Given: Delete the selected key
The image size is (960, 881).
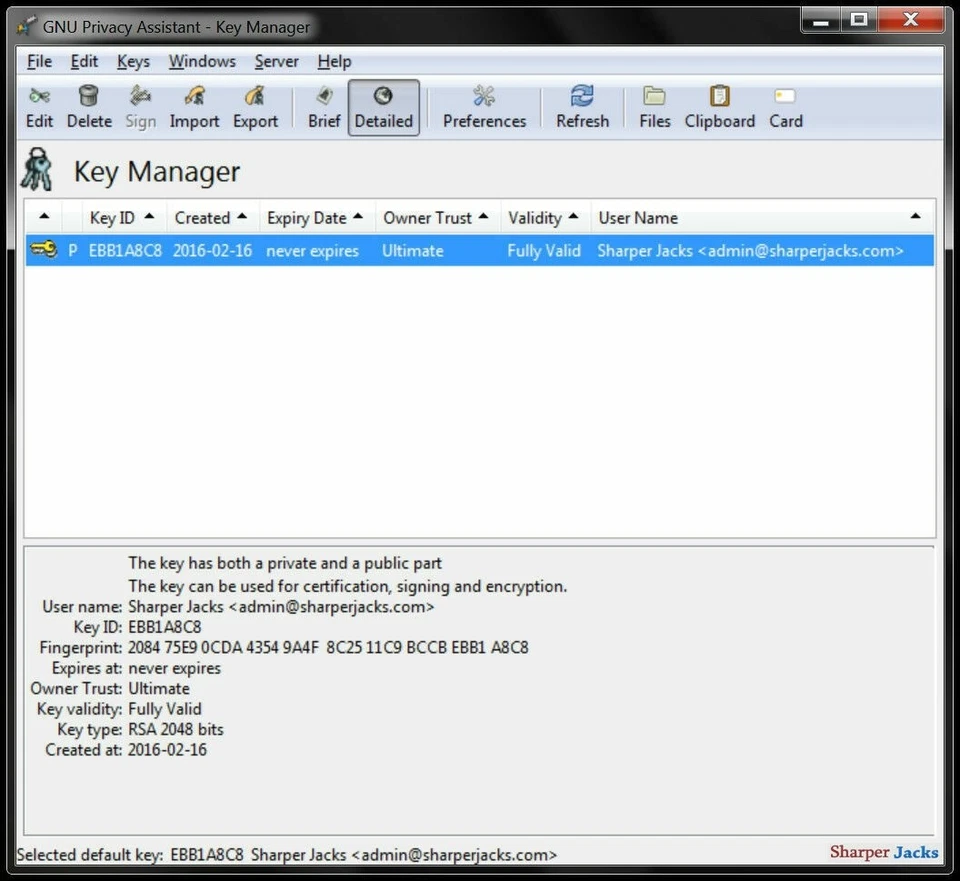Looking at the screenshot, I should (89, 105).
